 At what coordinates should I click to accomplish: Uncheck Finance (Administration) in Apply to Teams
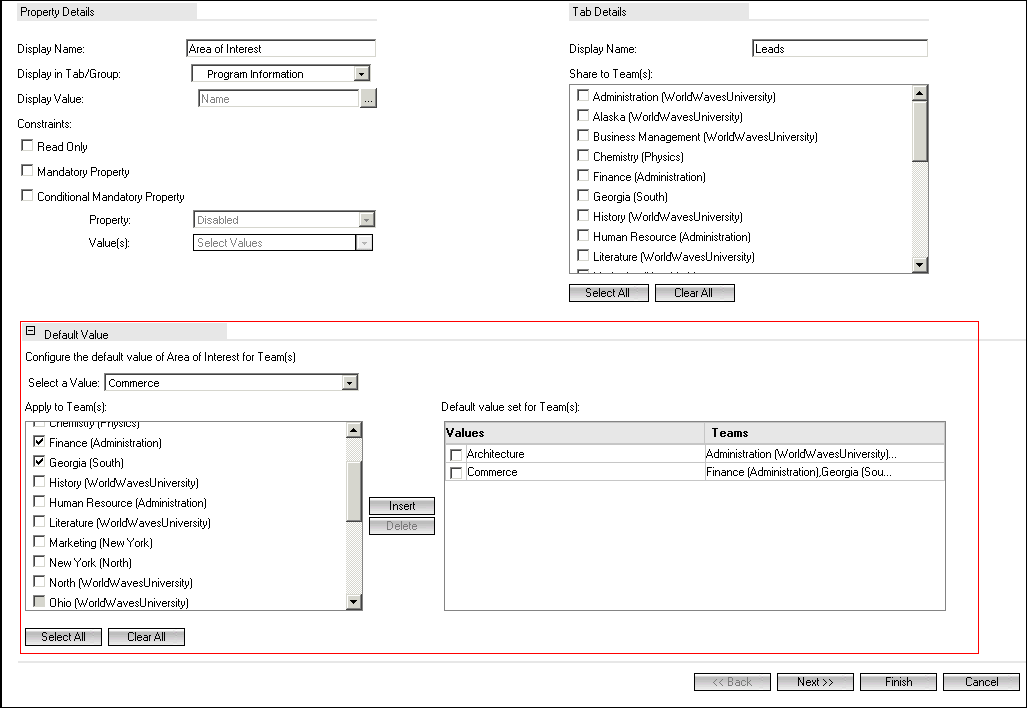click(x=39, y=441)
